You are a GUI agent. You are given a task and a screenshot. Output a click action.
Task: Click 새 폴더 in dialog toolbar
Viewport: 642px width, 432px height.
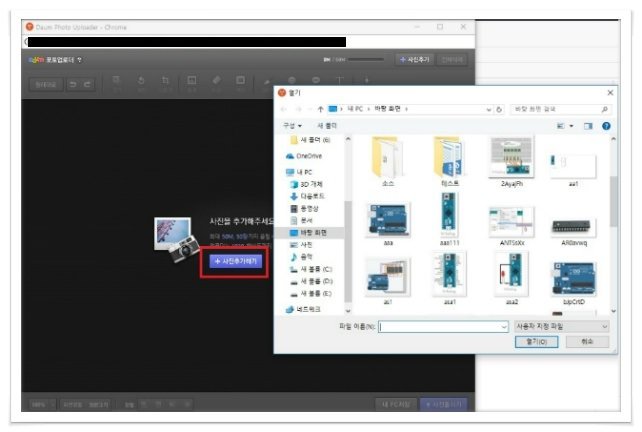(x=327, y=126)
